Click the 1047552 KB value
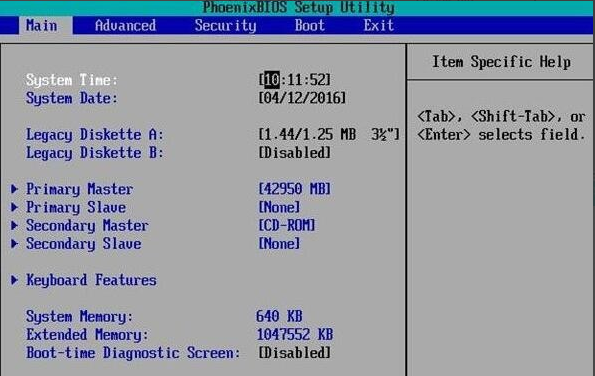 (x=295, y=335)
